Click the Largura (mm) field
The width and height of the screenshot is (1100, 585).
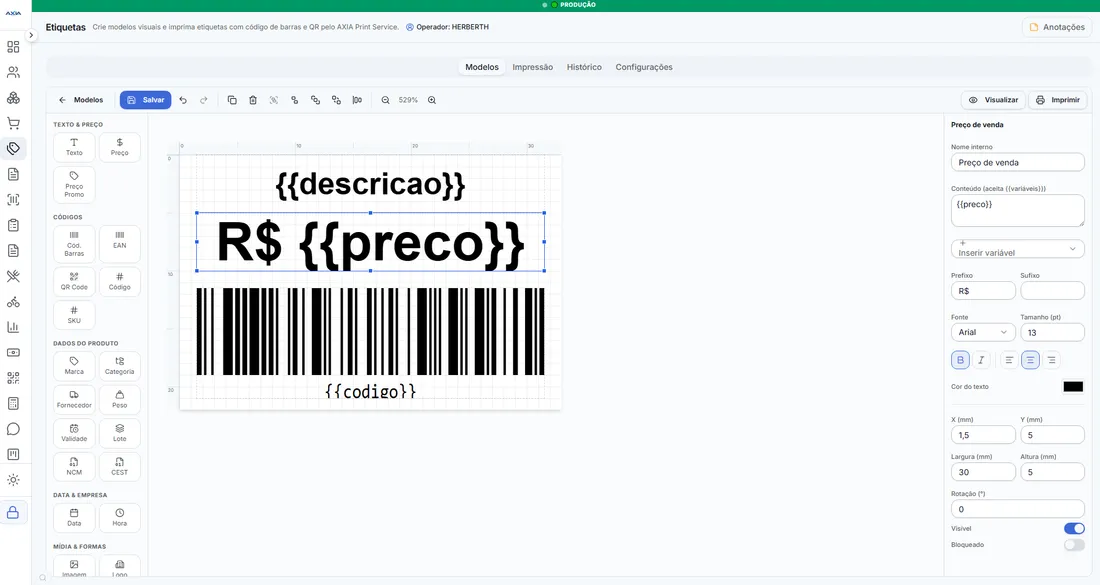[983, 472]
